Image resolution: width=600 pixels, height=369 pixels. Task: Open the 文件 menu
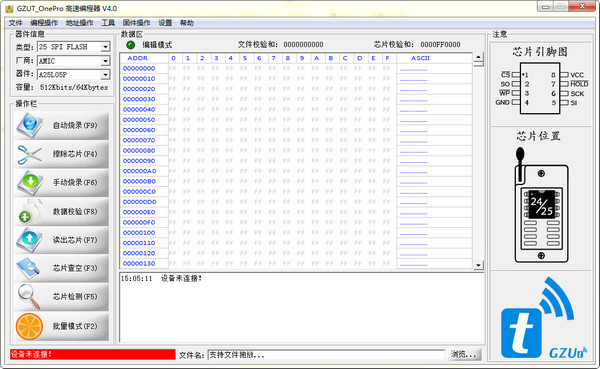(15, 23)
